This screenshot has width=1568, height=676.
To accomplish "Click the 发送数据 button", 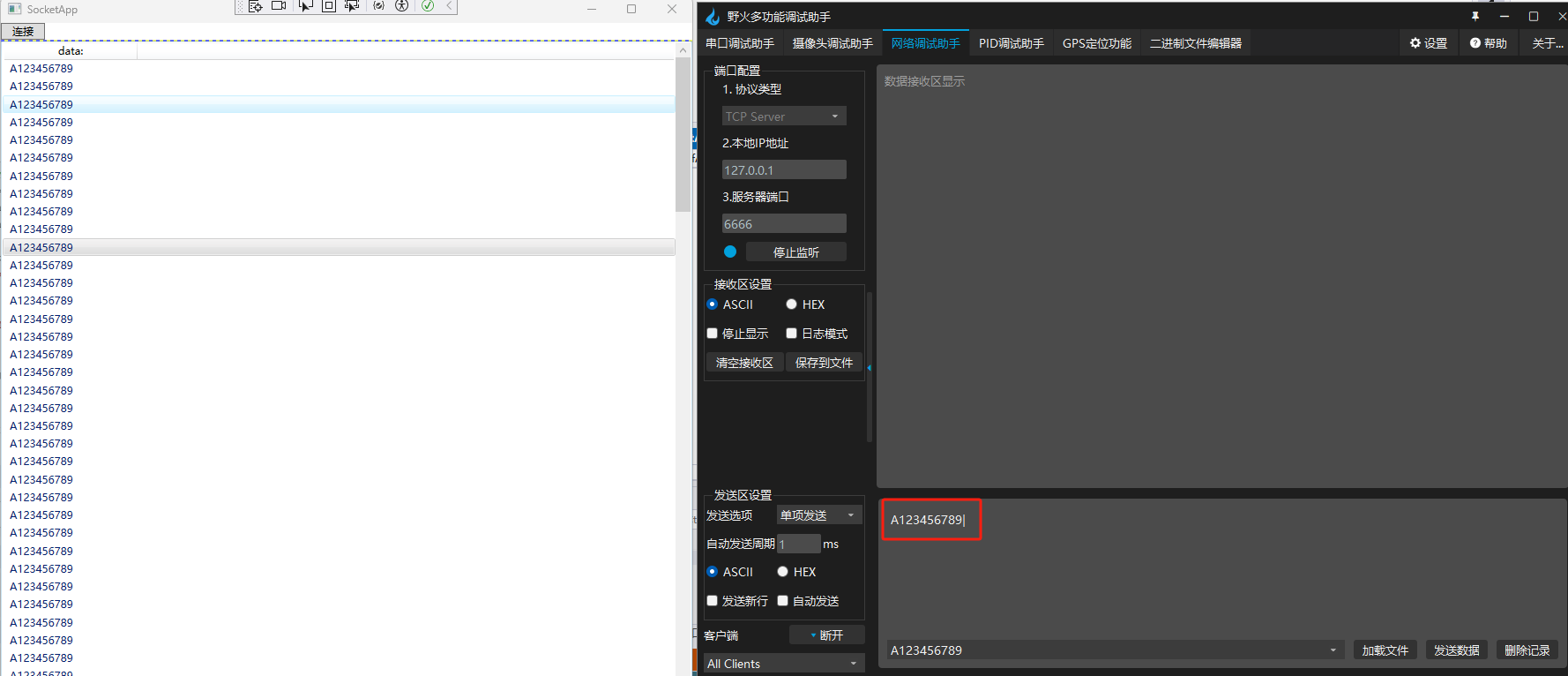I will [x=1457, y=650].
